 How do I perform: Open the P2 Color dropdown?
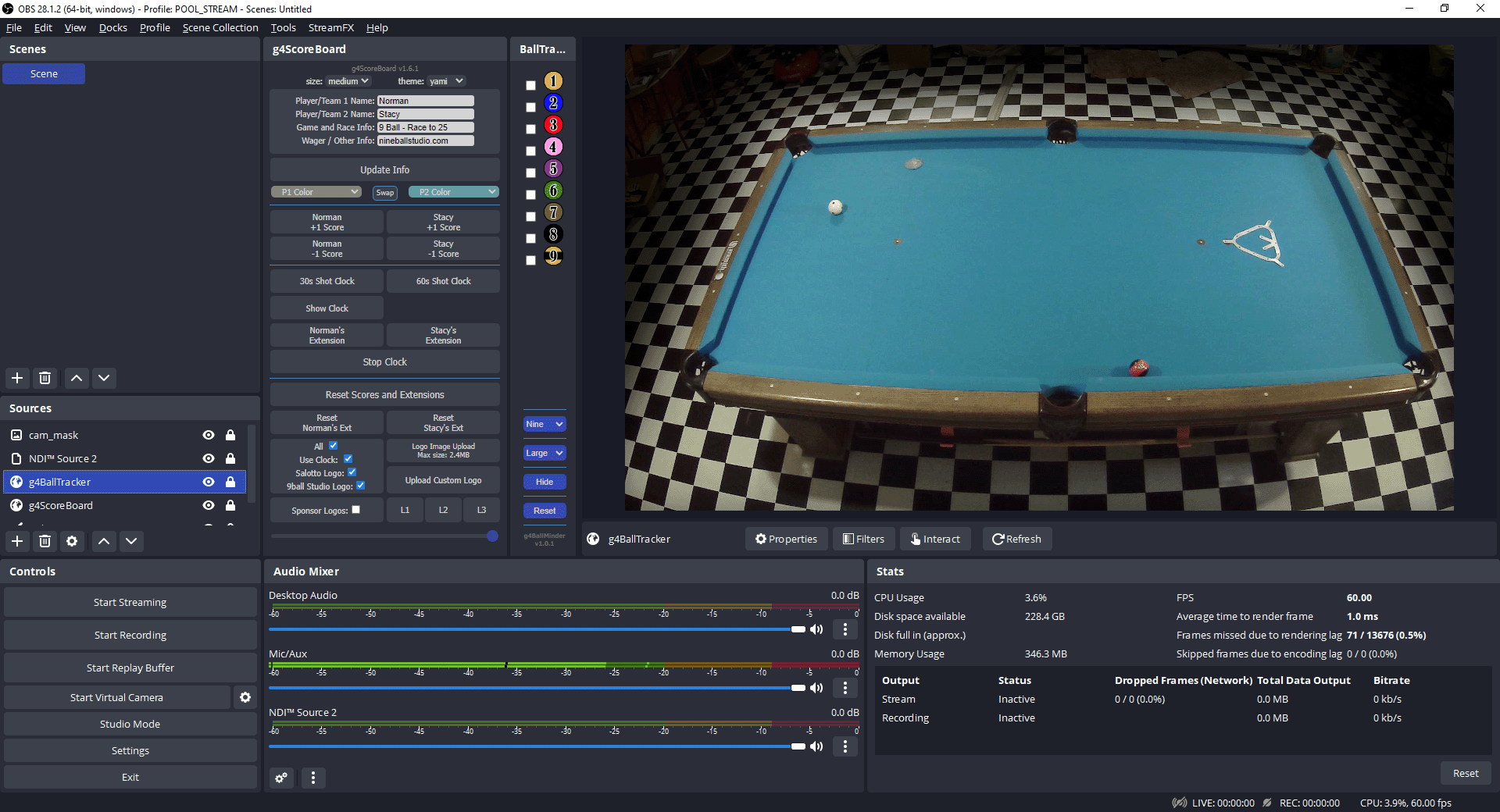[x=453, y=191]
